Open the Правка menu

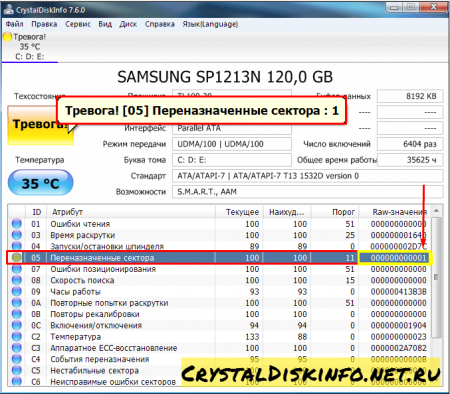(44, 24)
